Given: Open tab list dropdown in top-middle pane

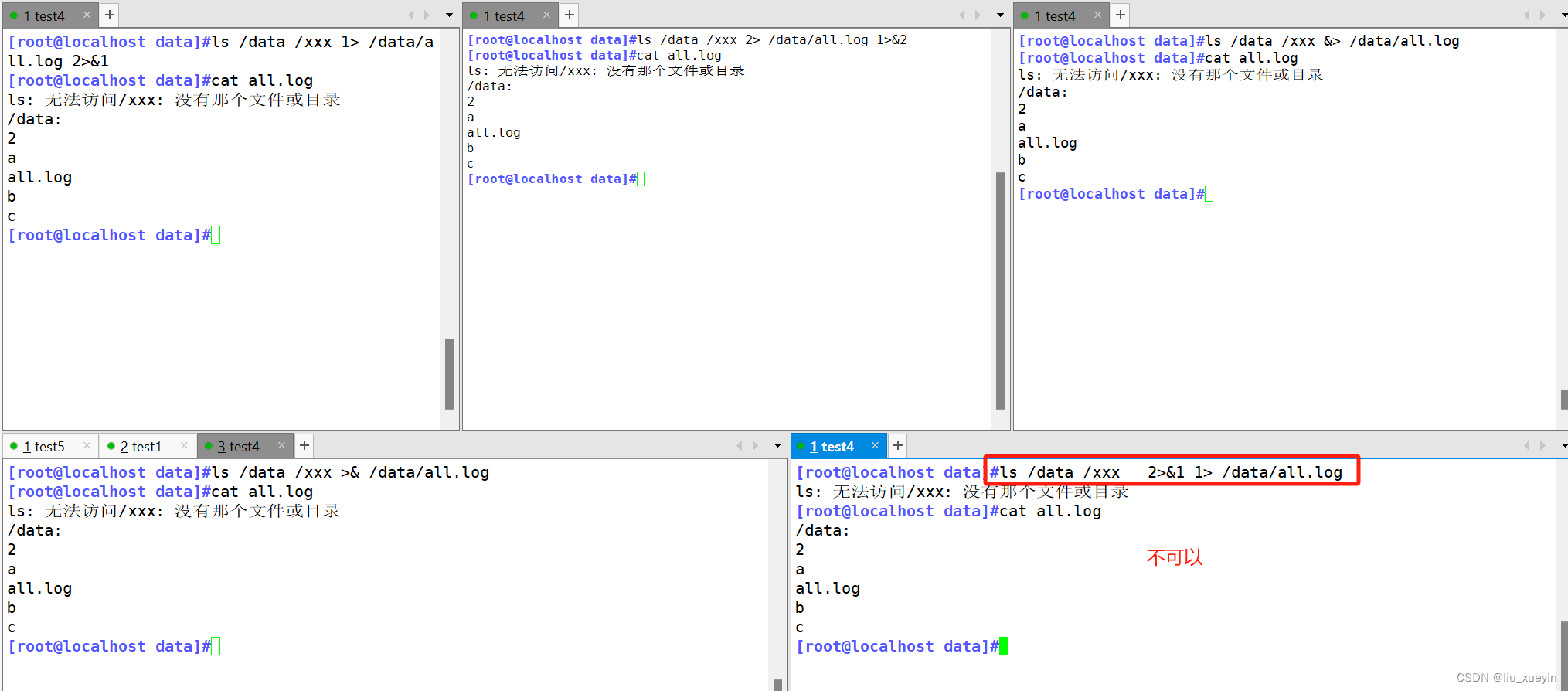Looking at the screenshot, I should pos(1000,15).
